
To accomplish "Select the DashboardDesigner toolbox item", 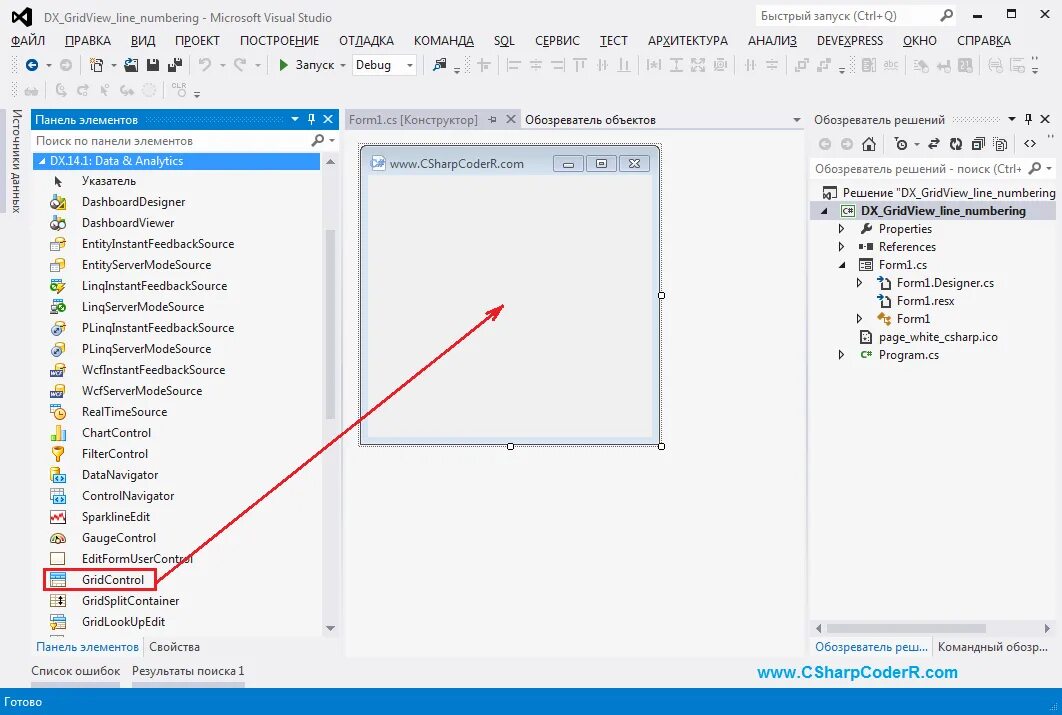I will (133, 202).
